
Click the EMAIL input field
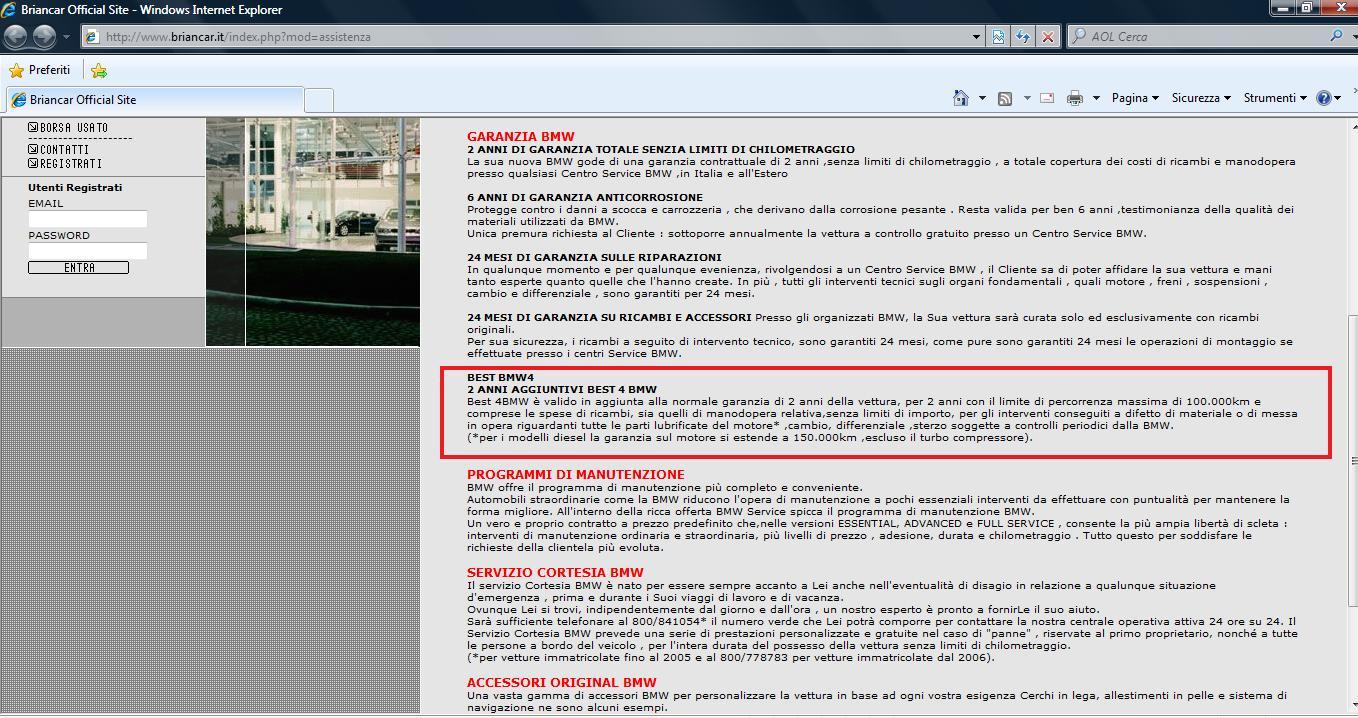pos(87,219)
